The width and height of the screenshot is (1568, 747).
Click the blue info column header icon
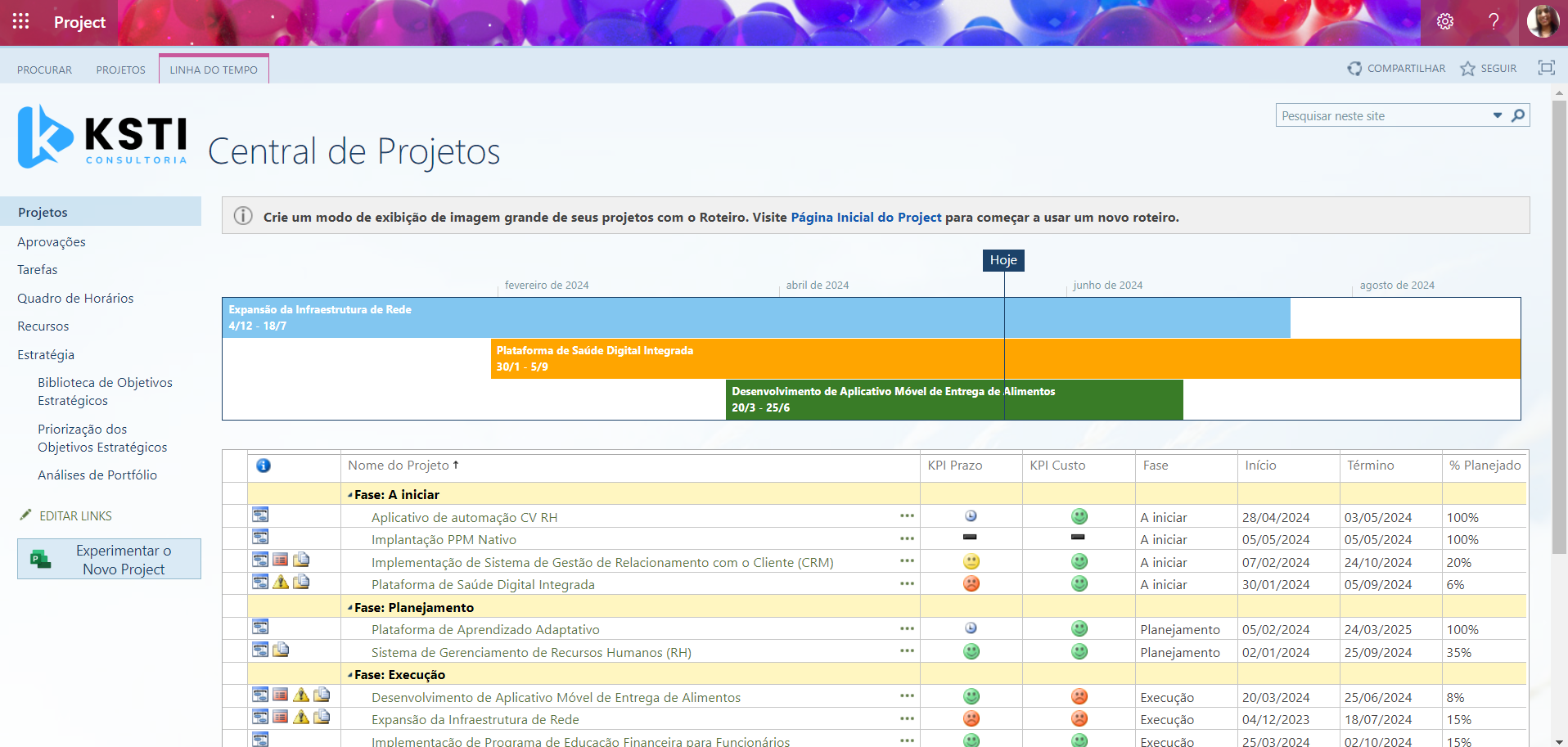pyautogui.click(x=264, y=466)
